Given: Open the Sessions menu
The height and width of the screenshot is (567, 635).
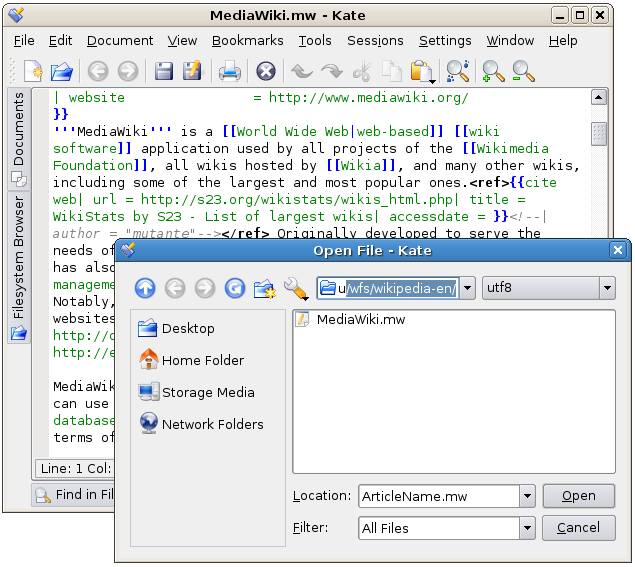Looking at the screenshot, I should coord(375,40).
